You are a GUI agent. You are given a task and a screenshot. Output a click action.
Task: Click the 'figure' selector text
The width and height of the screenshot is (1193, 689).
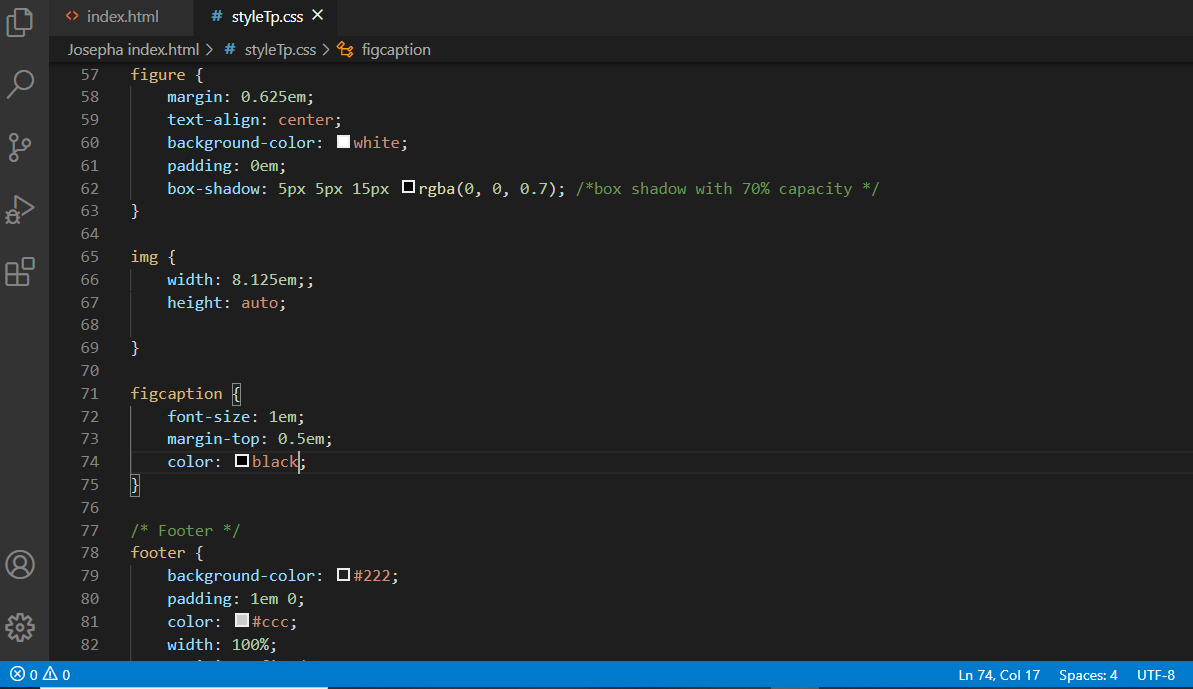[157, 75]
